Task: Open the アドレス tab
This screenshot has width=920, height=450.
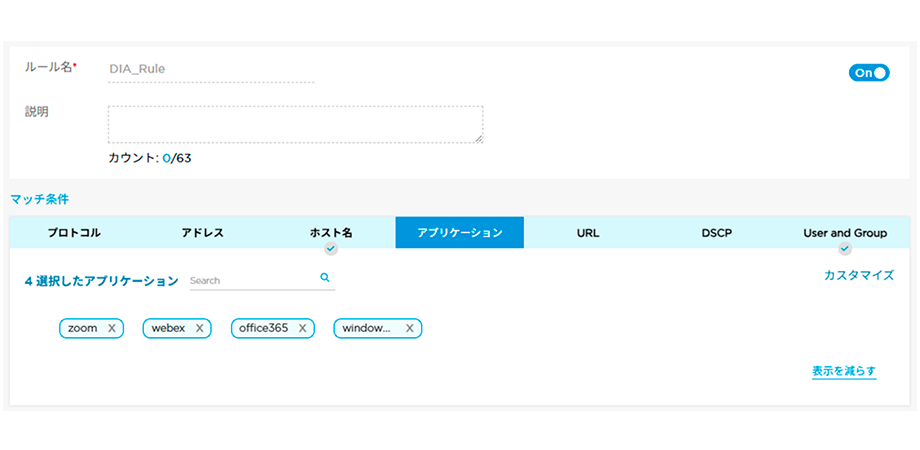Action: pos(202,233)
